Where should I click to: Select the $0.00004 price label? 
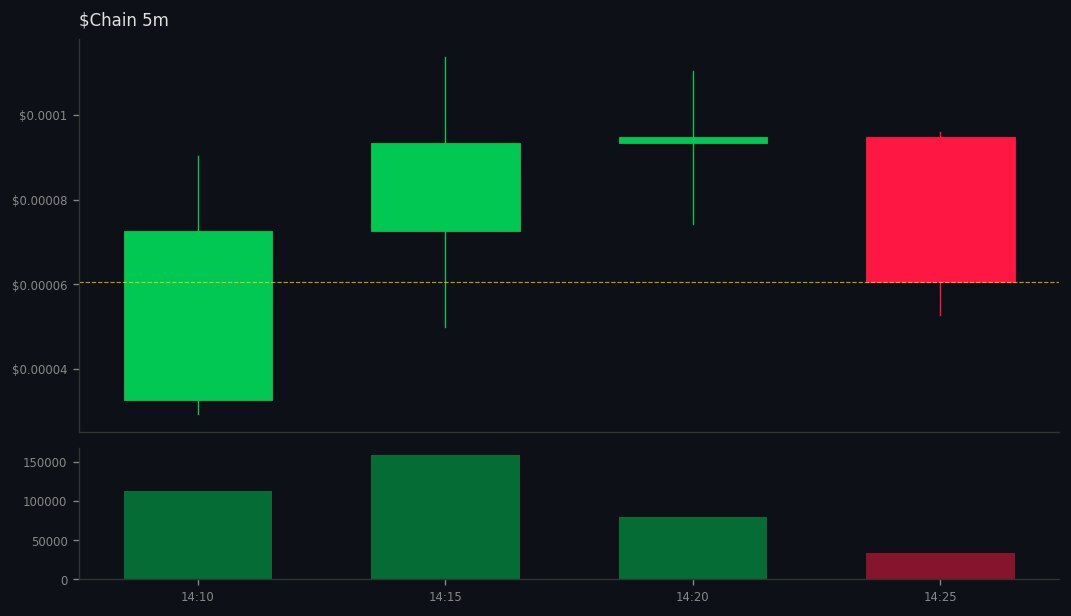pos(37,369)
